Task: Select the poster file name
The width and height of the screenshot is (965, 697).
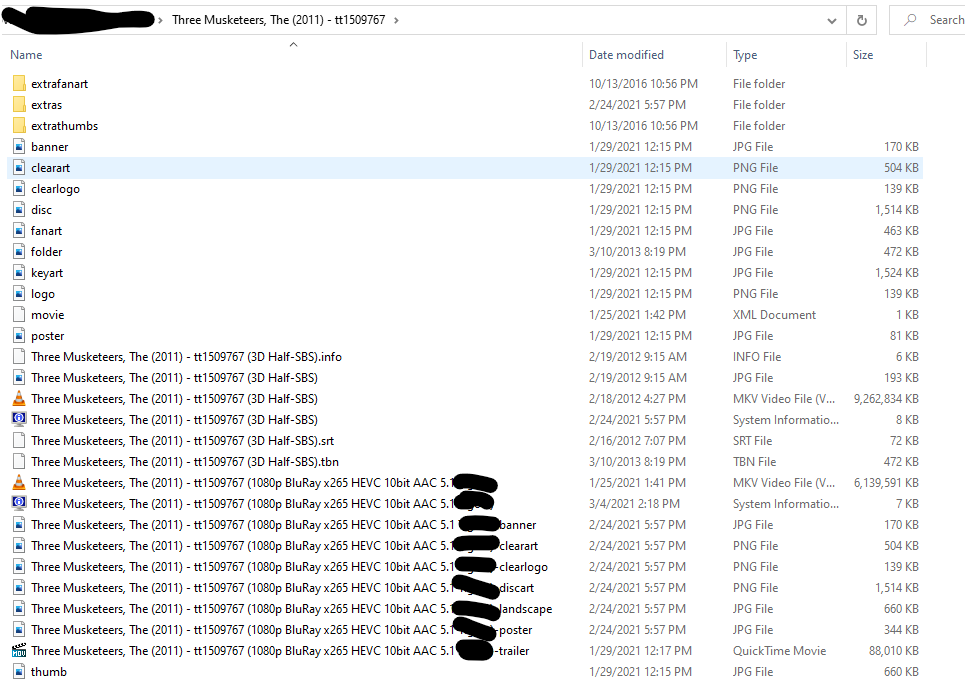Action: pos(47,336)
